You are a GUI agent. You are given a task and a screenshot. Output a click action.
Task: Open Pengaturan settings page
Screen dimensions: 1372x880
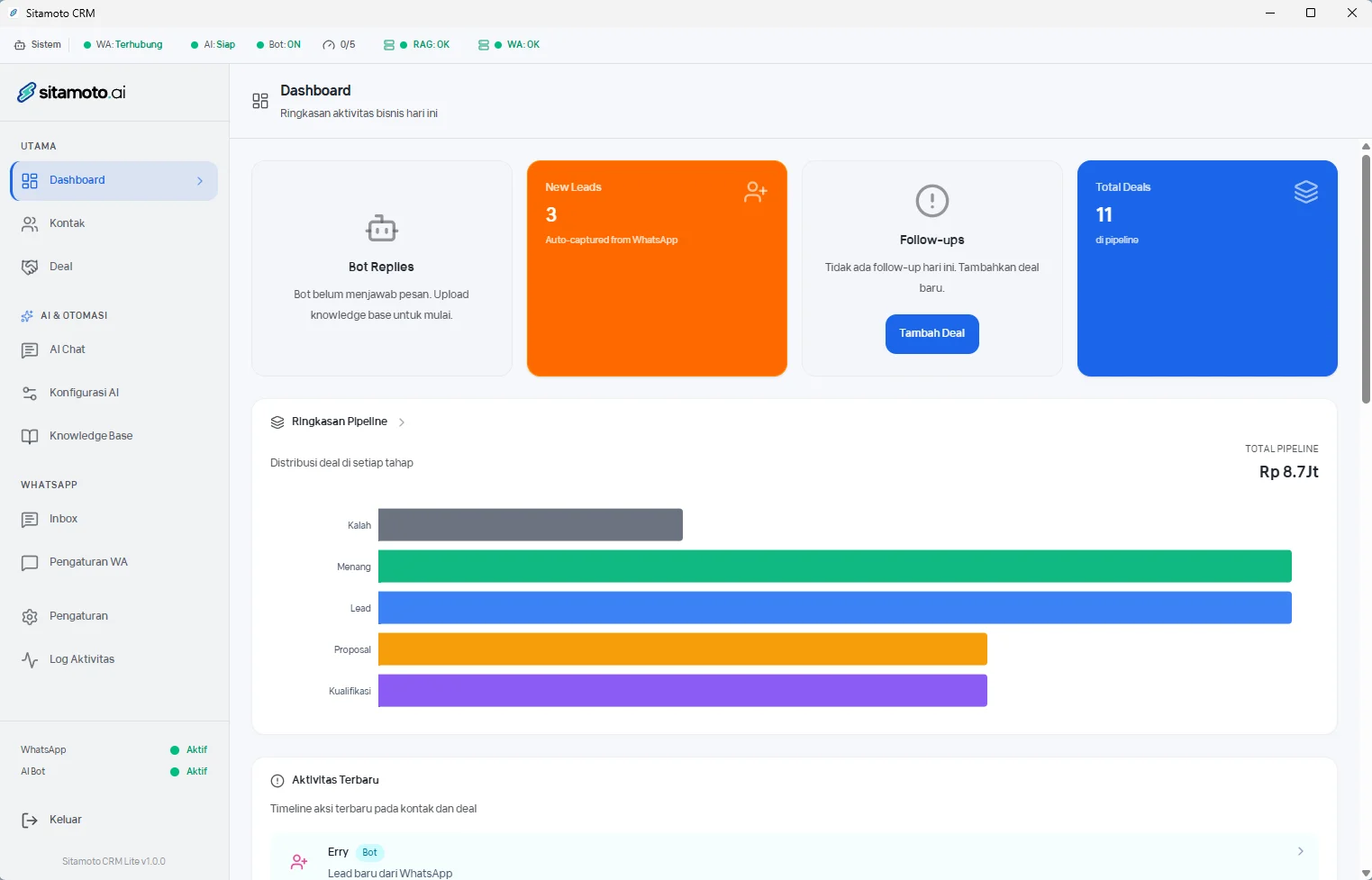[x=114, y=617]
